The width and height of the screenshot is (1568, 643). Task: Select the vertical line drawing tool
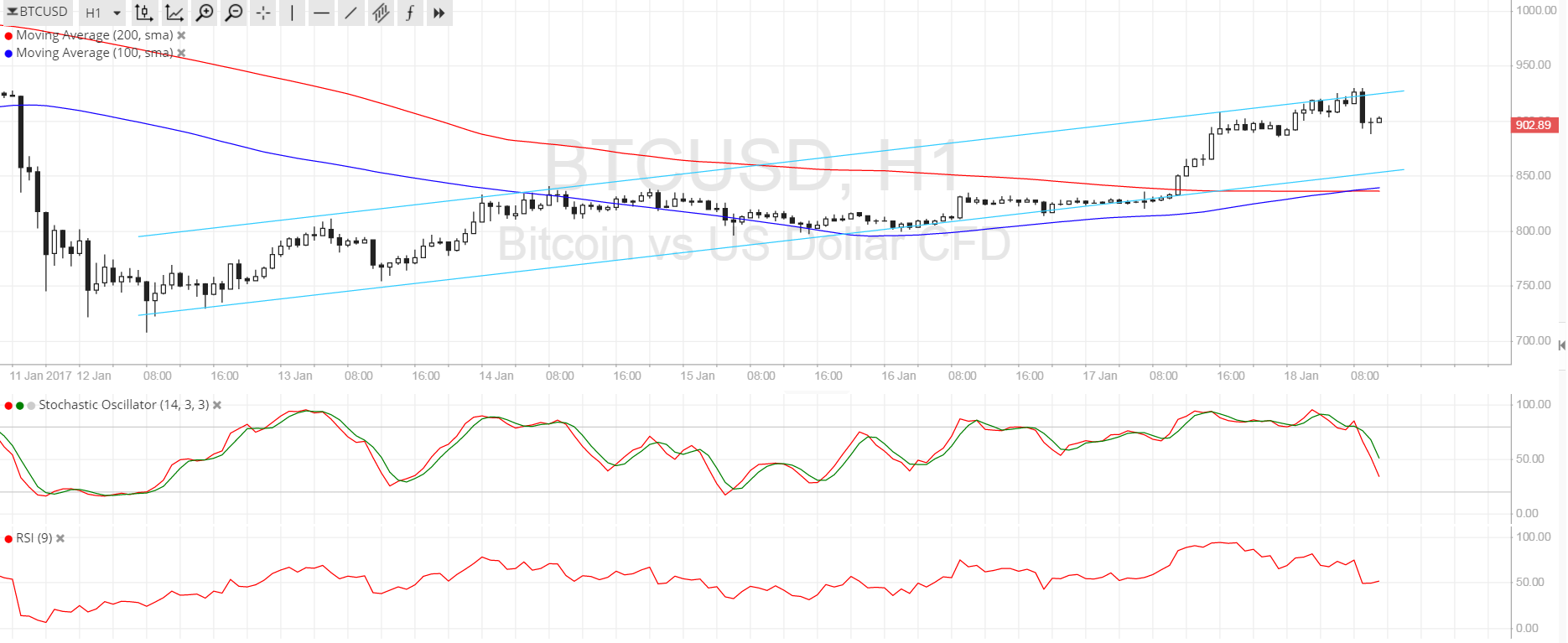pos(292,13)
